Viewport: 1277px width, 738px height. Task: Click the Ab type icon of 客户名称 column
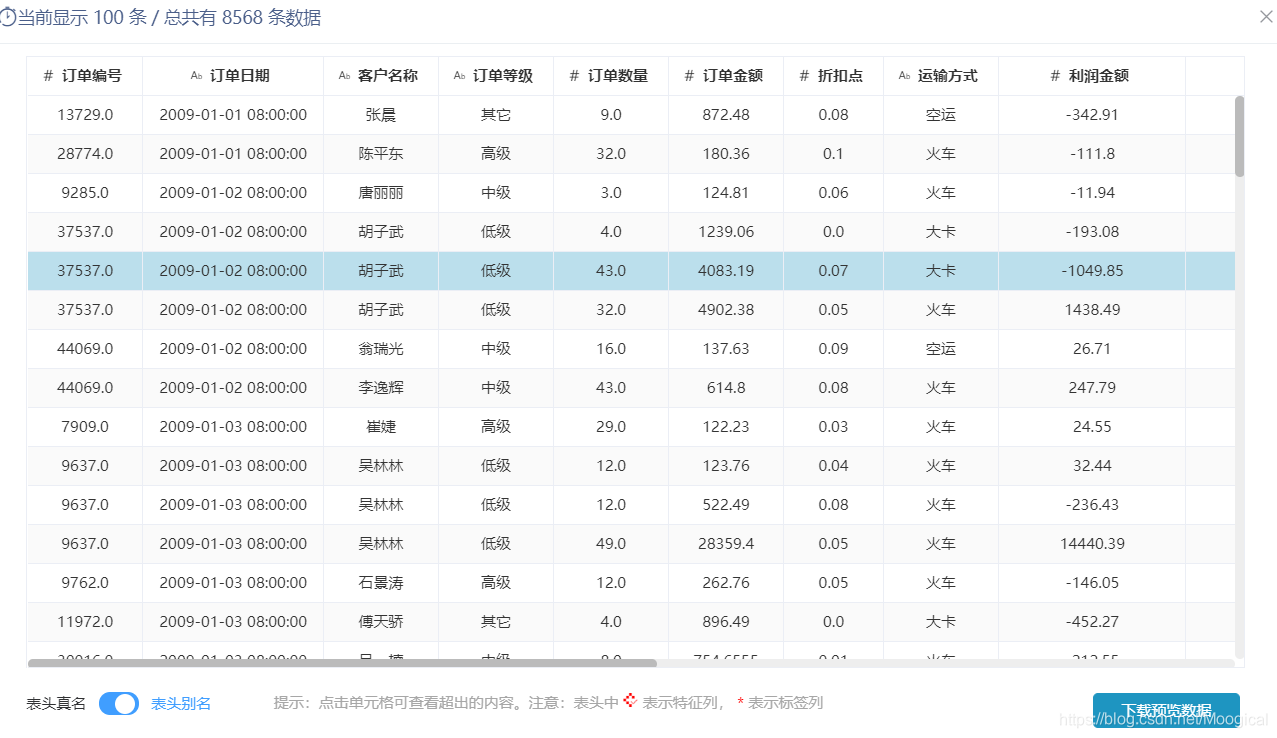tap(344, 76)
